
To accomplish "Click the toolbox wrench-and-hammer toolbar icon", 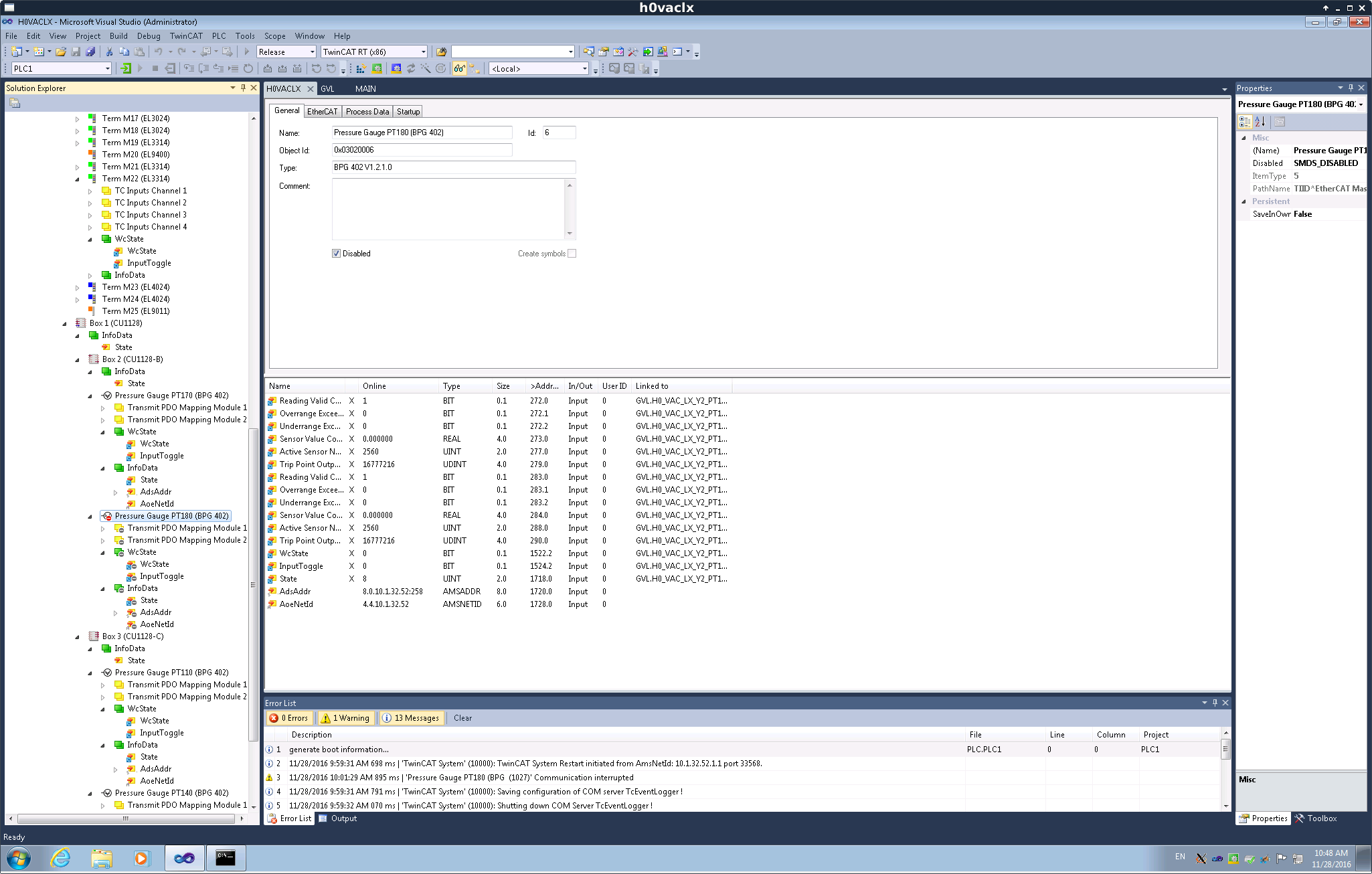I will pyautogui.click(x=633, y=52).
